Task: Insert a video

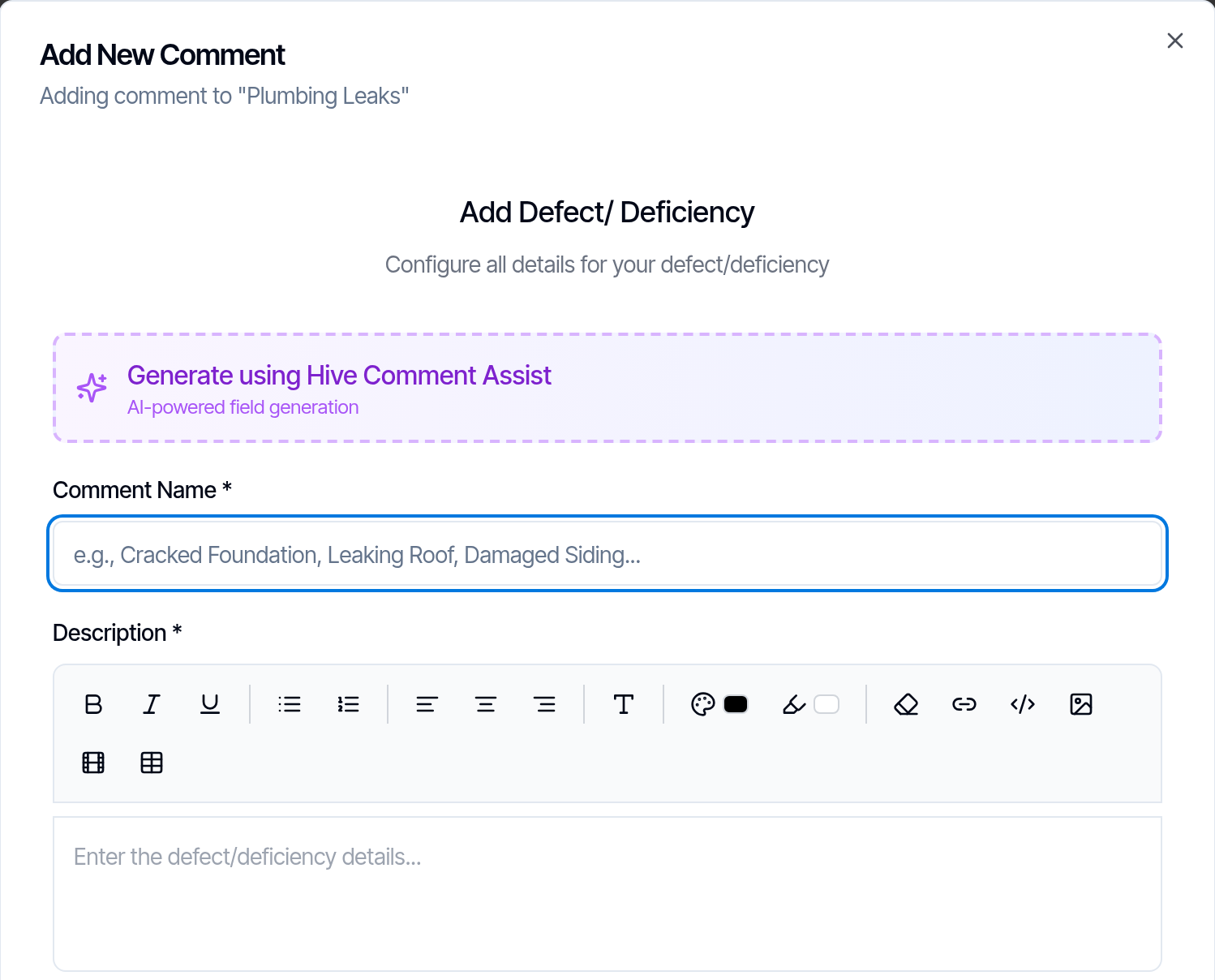Action: click(x=93, y=763)
